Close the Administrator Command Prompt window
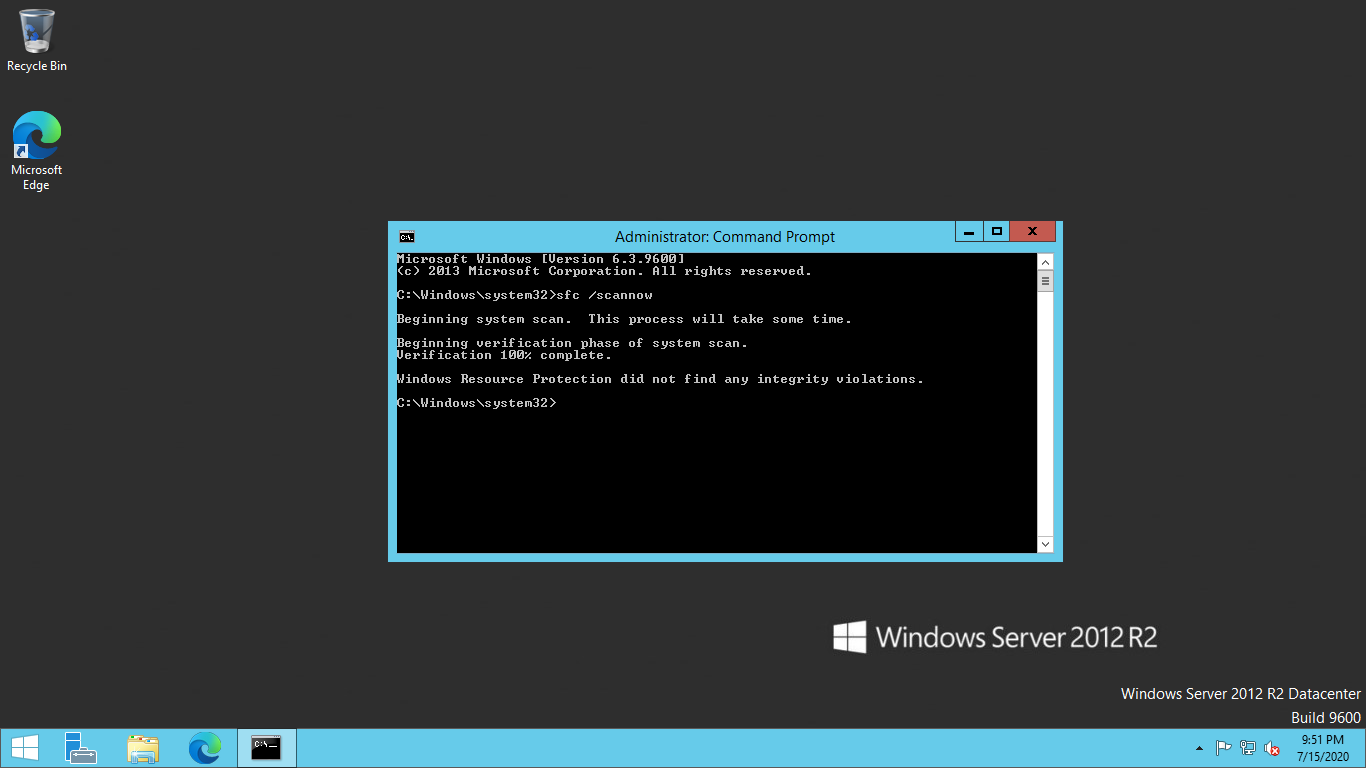 1032,231
